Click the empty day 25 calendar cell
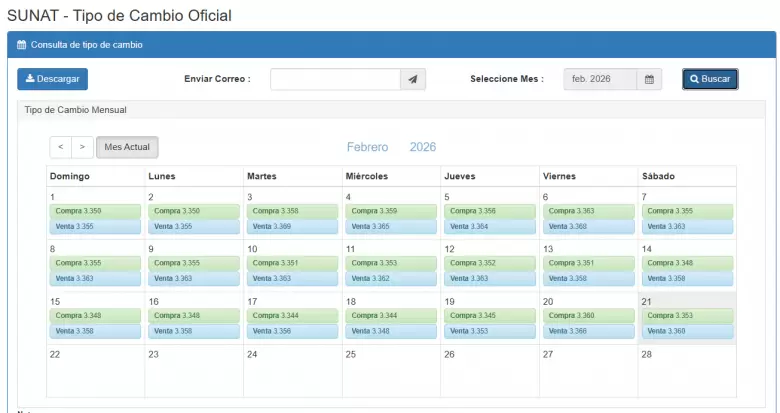This screenshot has width=780, height=413. point(390,375)
